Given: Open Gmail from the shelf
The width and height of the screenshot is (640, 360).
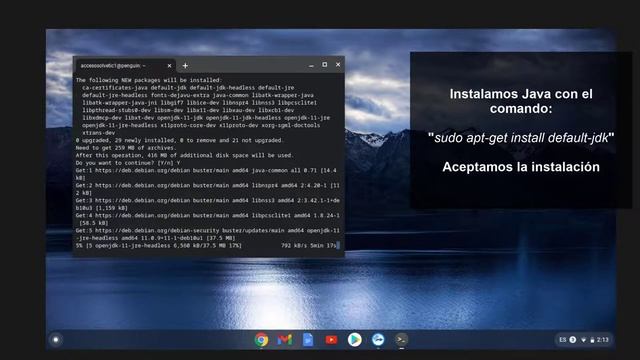Looking at the screenshot, I should click(284, 340).
